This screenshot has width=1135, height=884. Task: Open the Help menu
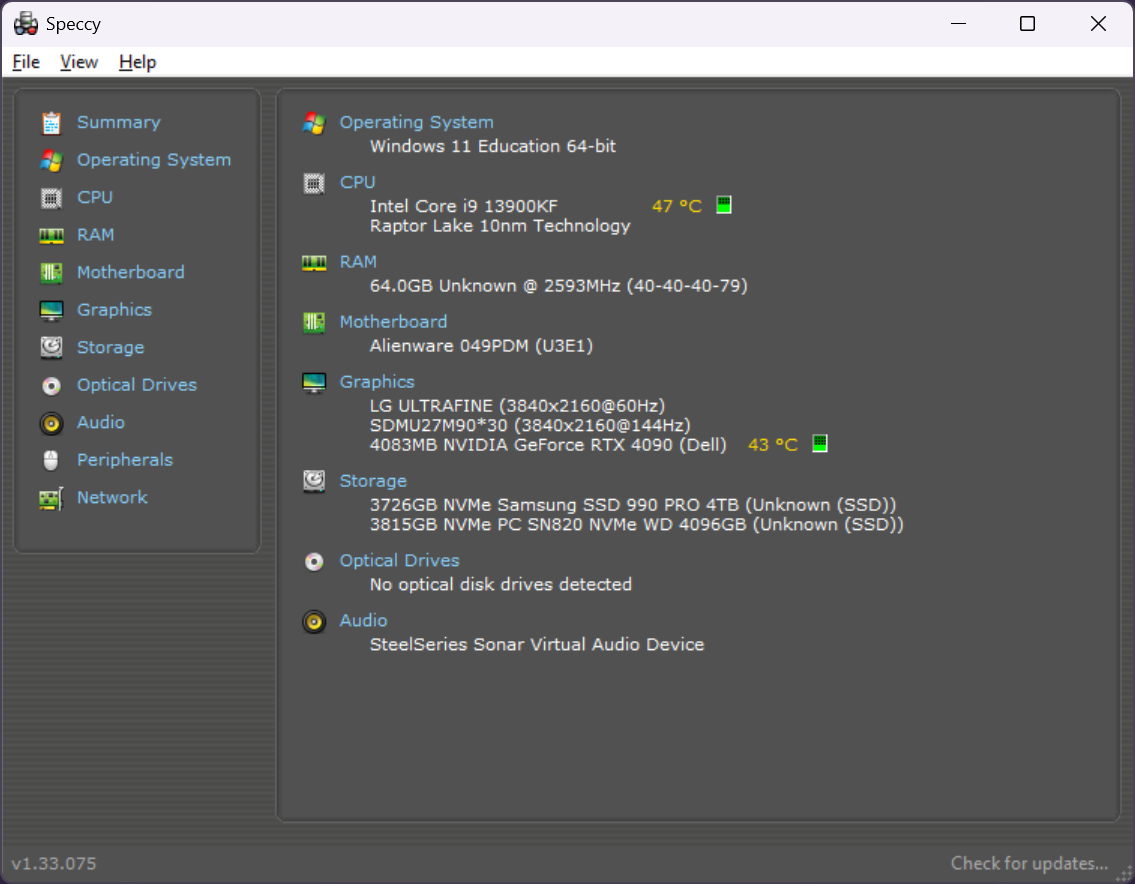pos(137,62)
